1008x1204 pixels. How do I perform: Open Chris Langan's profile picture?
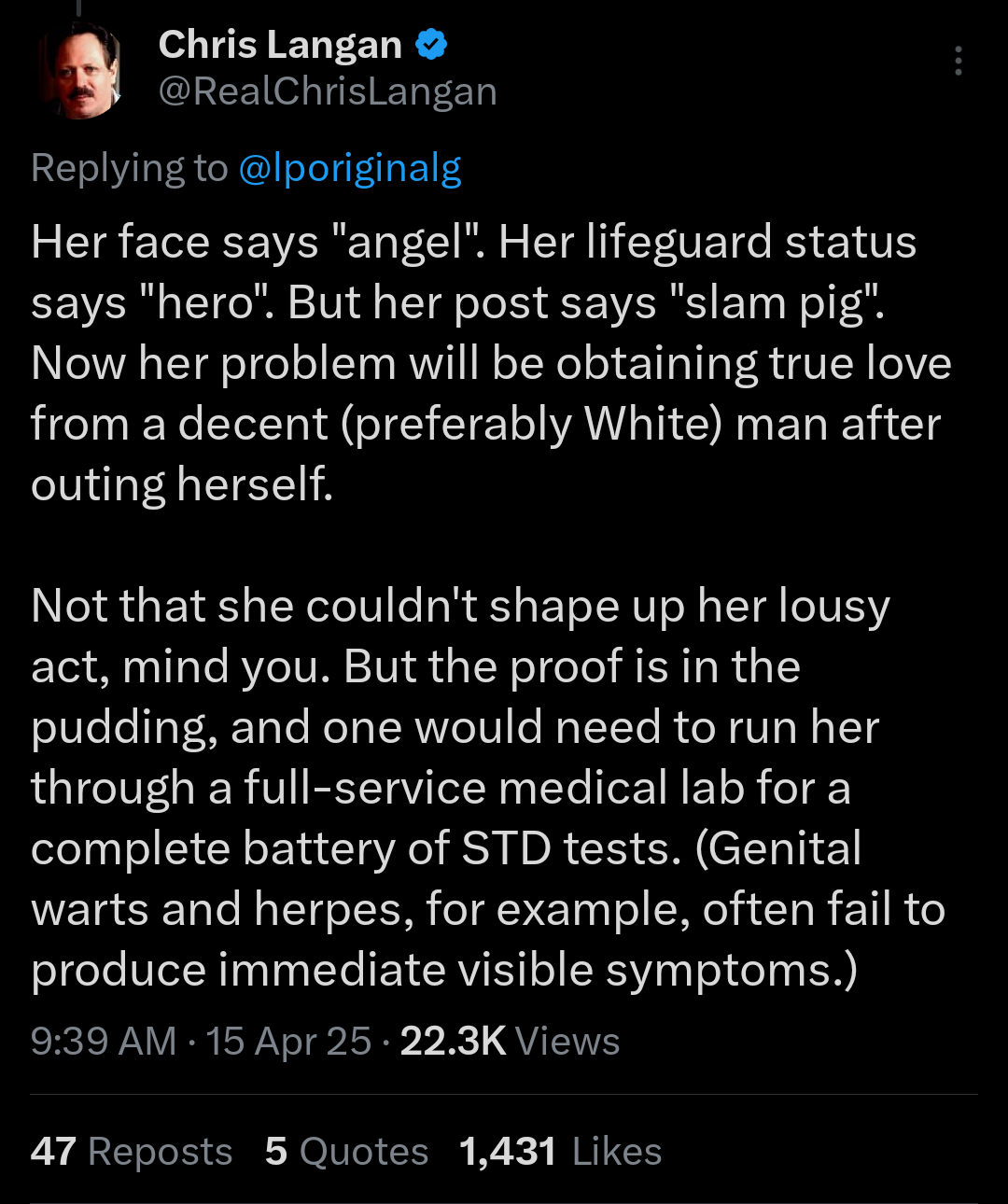coord(80,72)
